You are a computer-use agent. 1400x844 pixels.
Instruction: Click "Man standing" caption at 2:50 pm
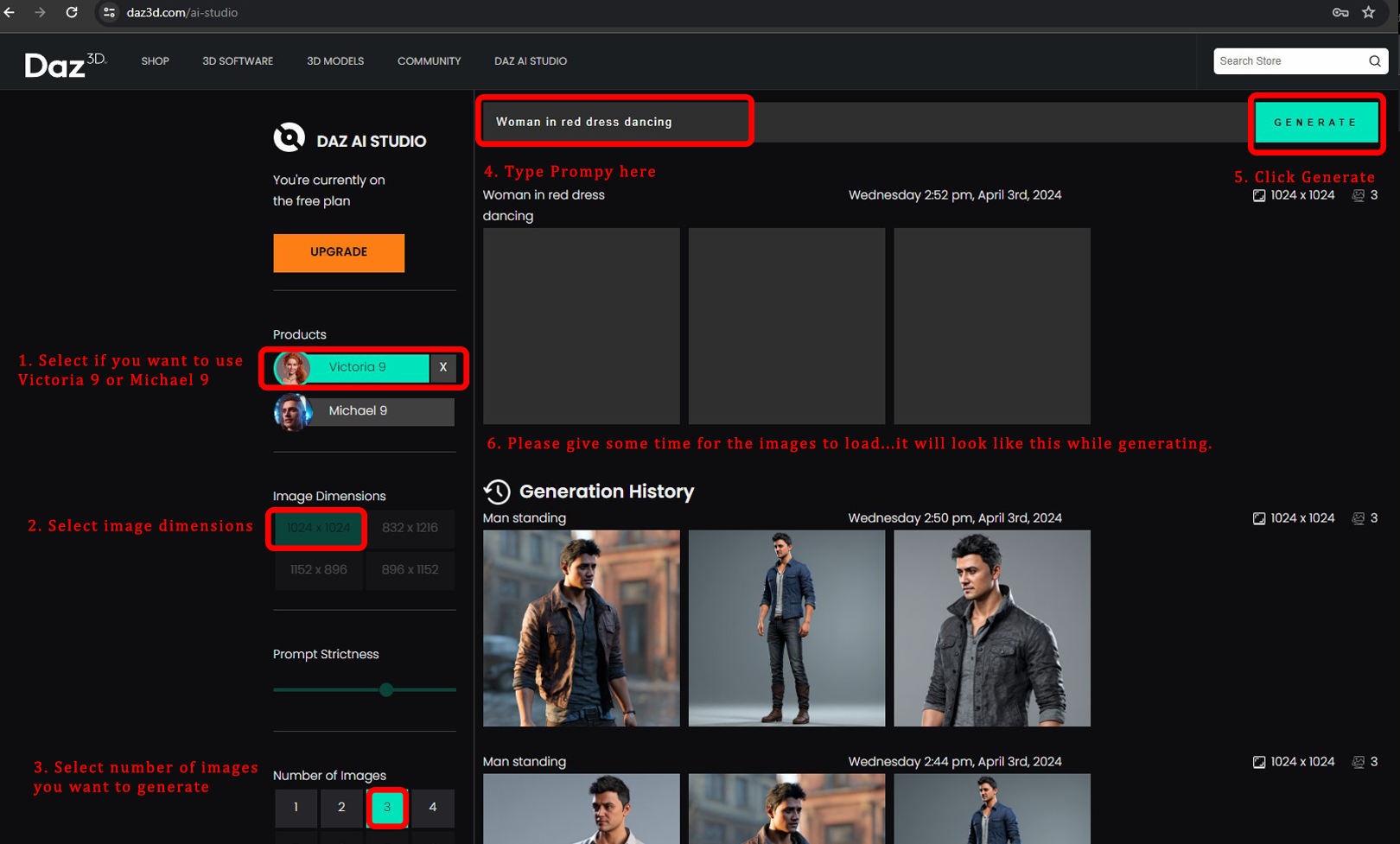(x=525, y=518)
